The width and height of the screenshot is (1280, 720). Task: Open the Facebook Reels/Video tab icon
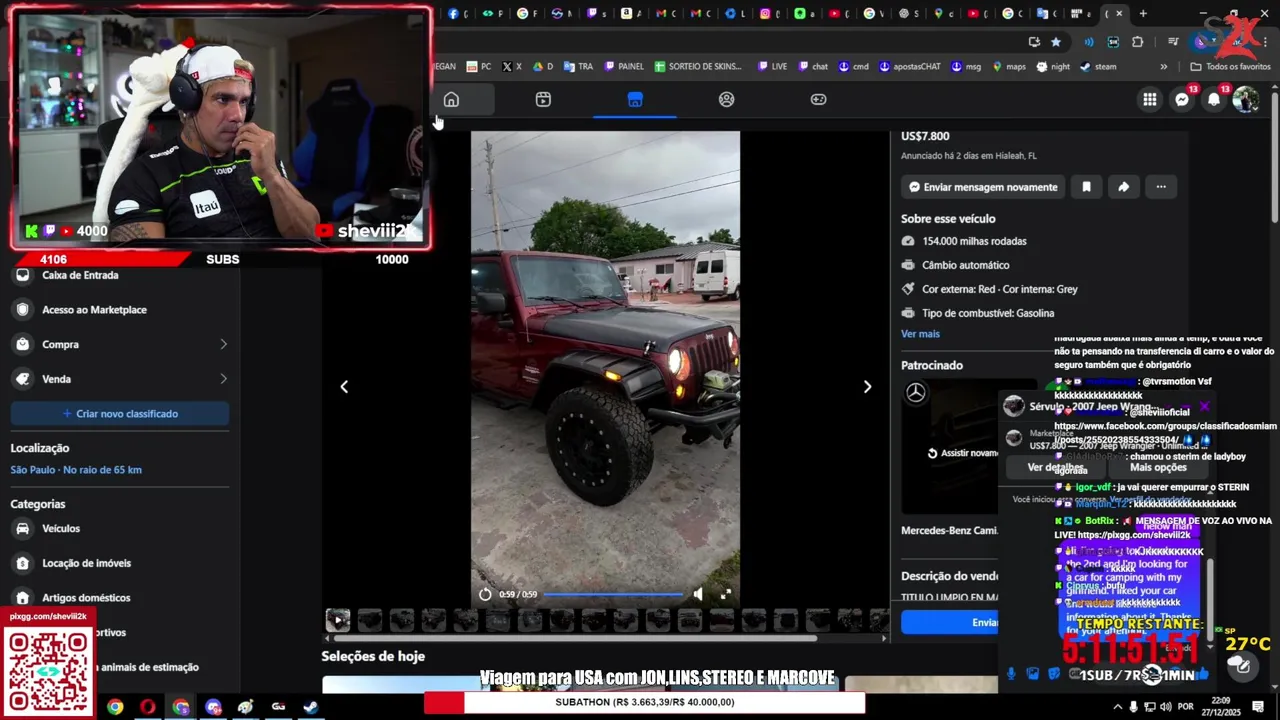click(543, 99)
